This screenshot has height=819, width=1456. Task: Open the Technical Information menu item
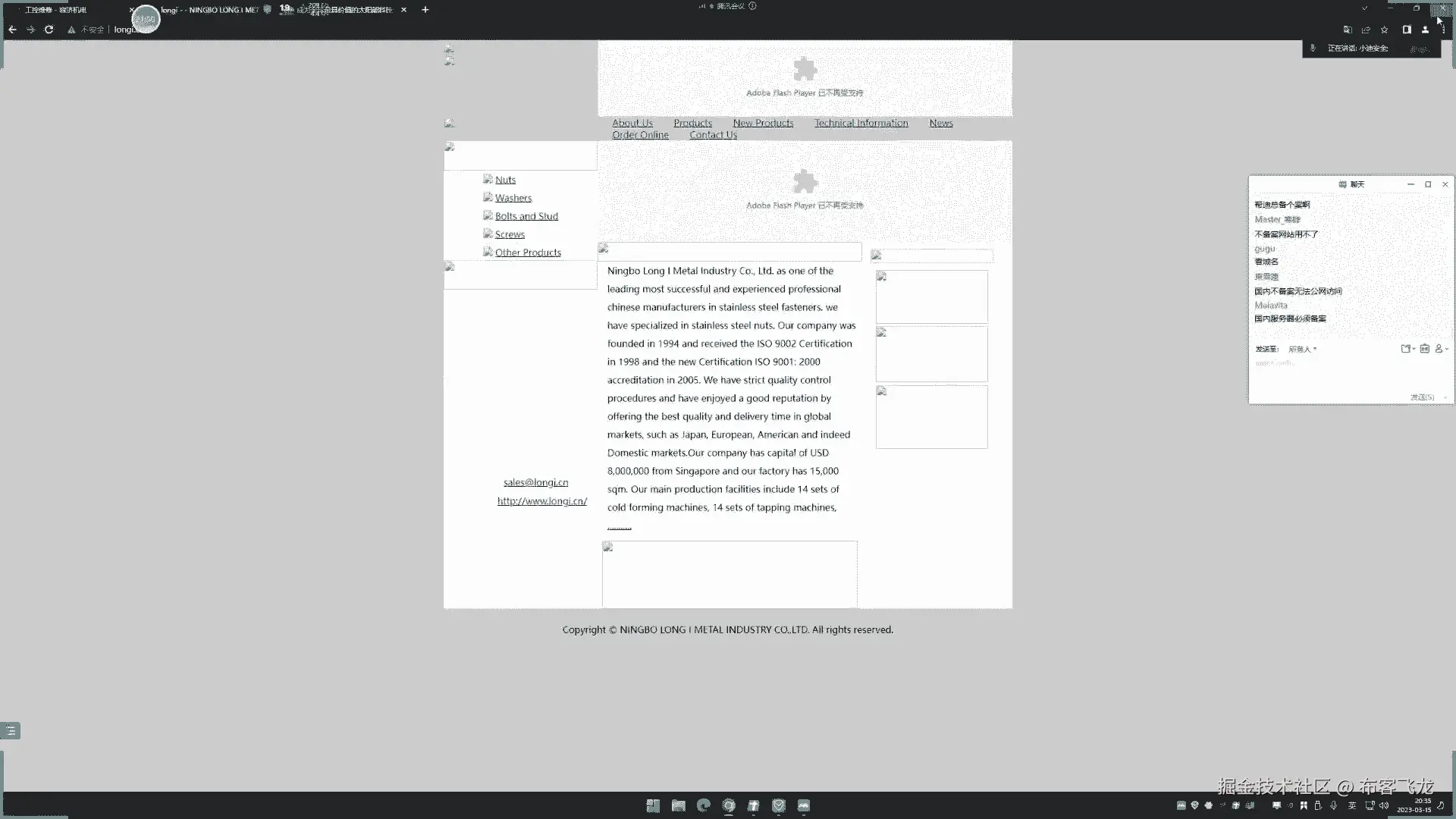tap(861, 123)
